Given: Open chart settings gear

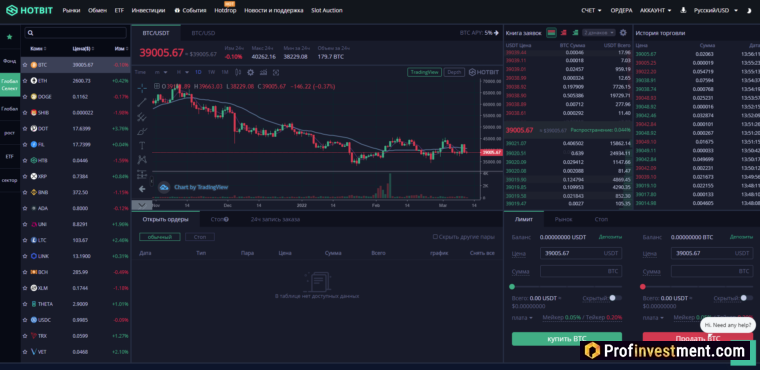Looking at the screenshot, I should (250, 72).
